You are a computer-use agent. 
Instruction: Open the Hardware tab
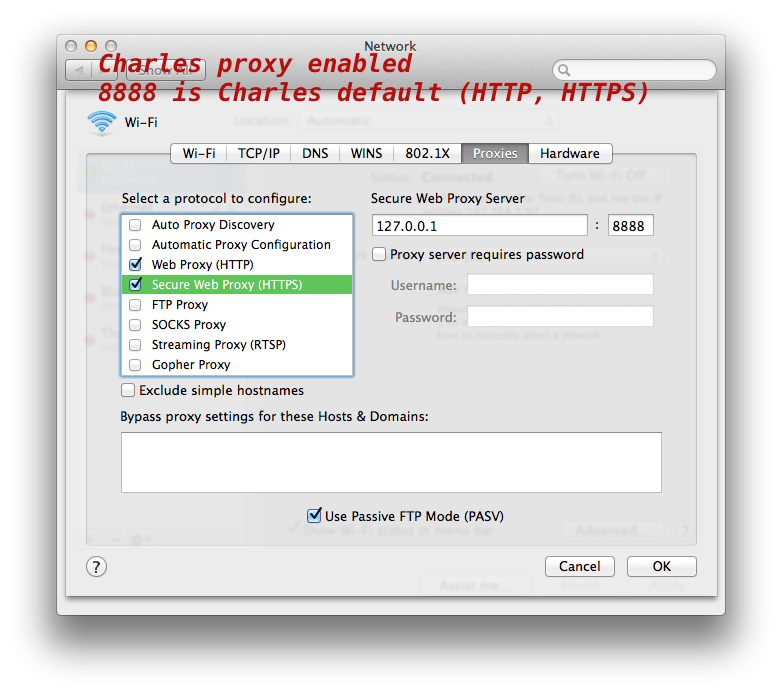pos(570,153)
